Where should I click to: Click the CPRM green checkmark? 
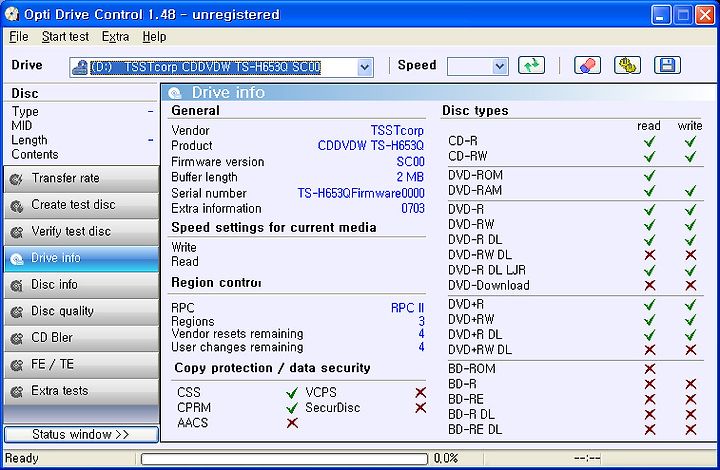[292, 408]
